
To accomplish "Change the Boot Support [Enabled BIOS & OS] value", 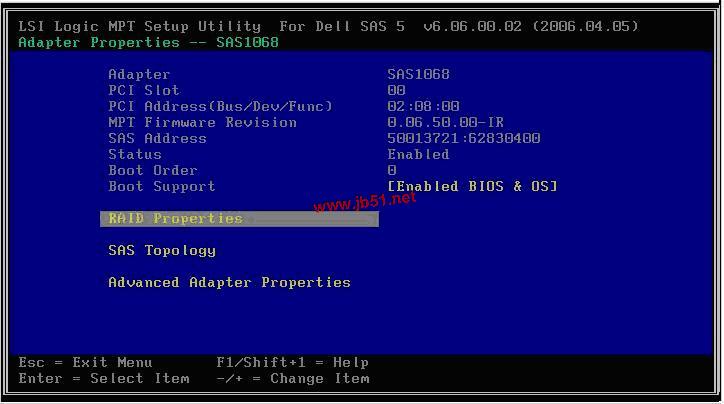I will pyautogui.click(x=472, y=187).
